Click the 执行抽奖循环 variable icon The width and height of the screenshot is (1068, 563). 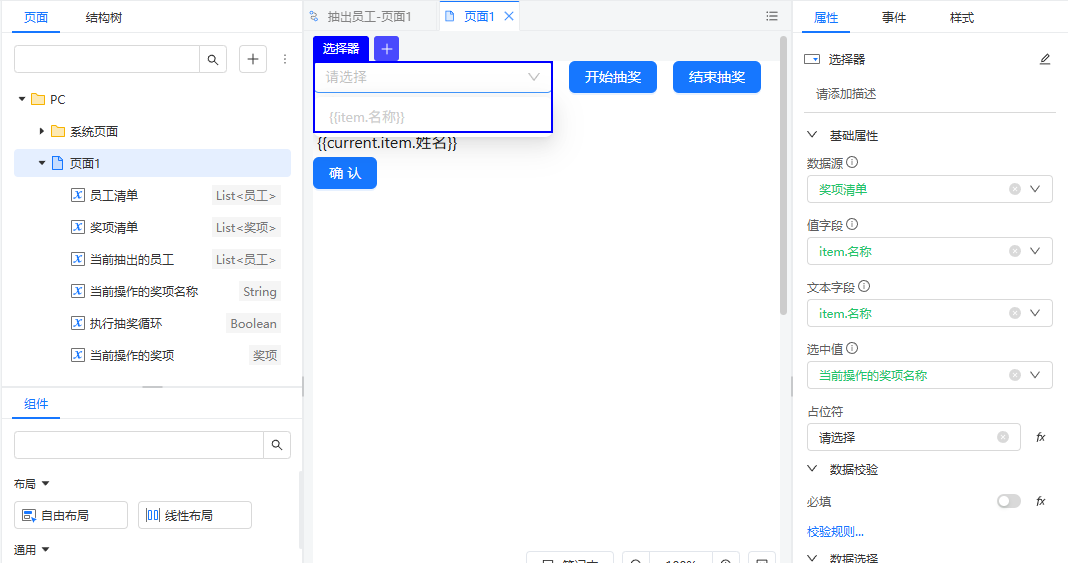pyautogui.click(x=78, y=323)
